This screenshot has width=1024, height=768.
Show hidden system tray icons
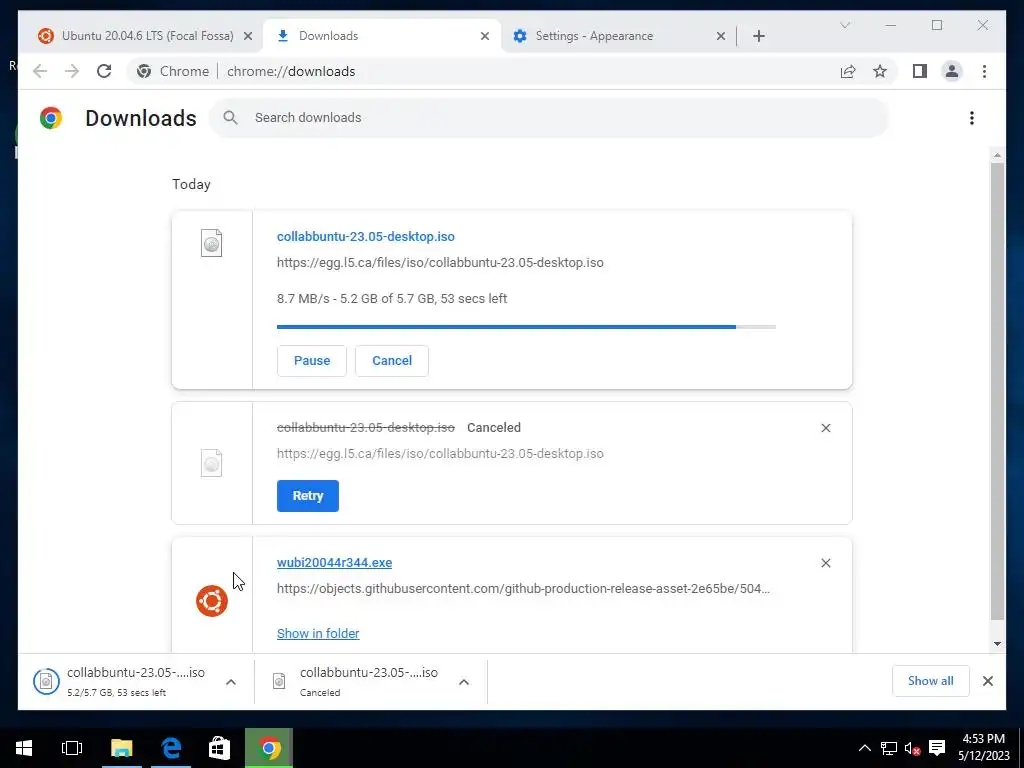click(x=864, y=748)
